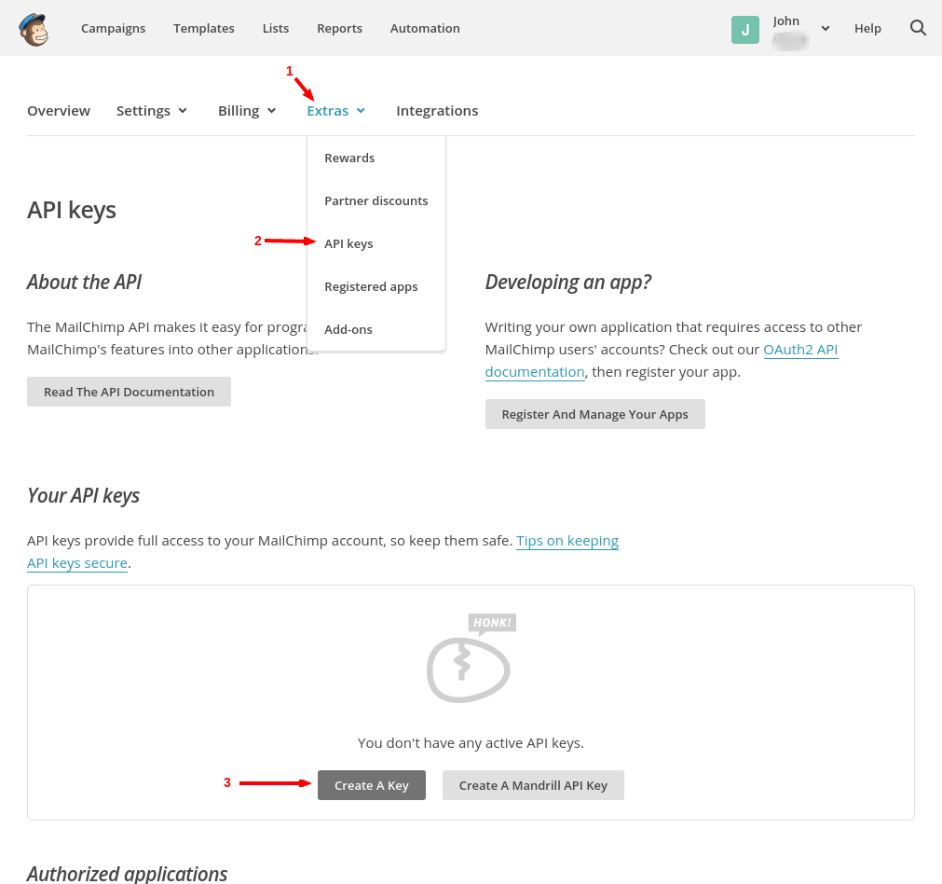The height and width of the screenshot is (884, 942).
Task: Switch to the Integrations tab
Action: [x=437, y=111]
